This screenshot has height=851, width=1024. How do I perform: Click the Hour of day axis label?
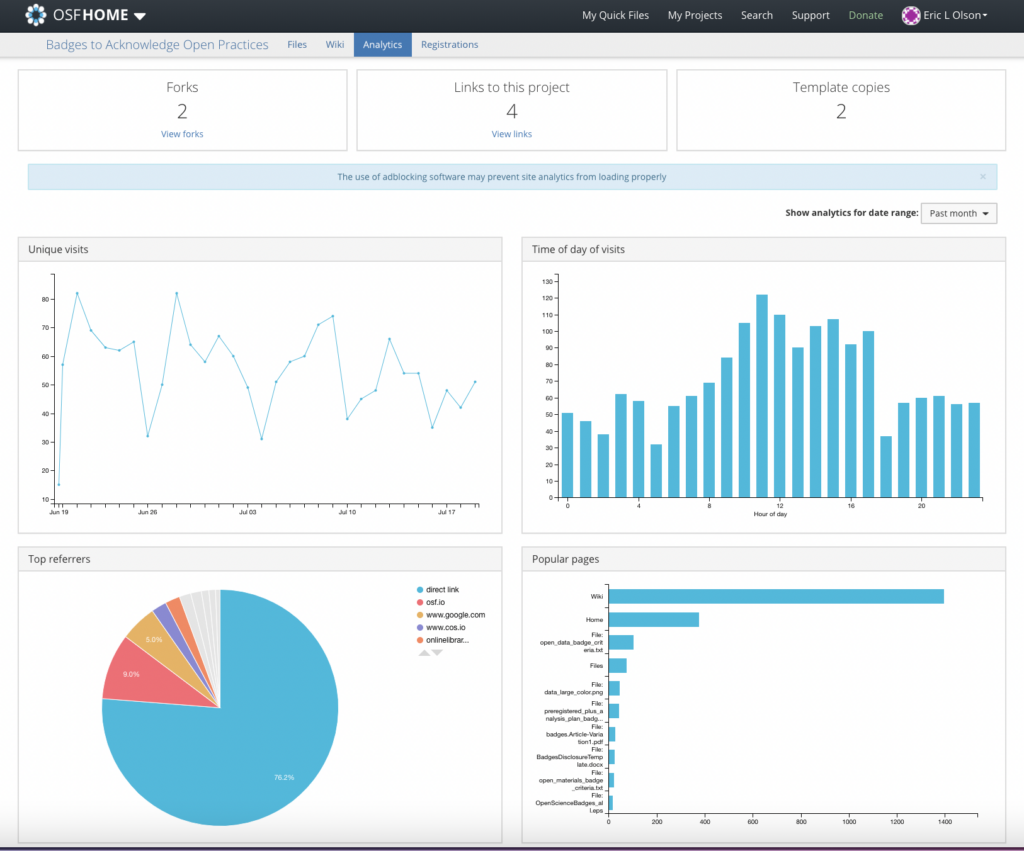770,514
